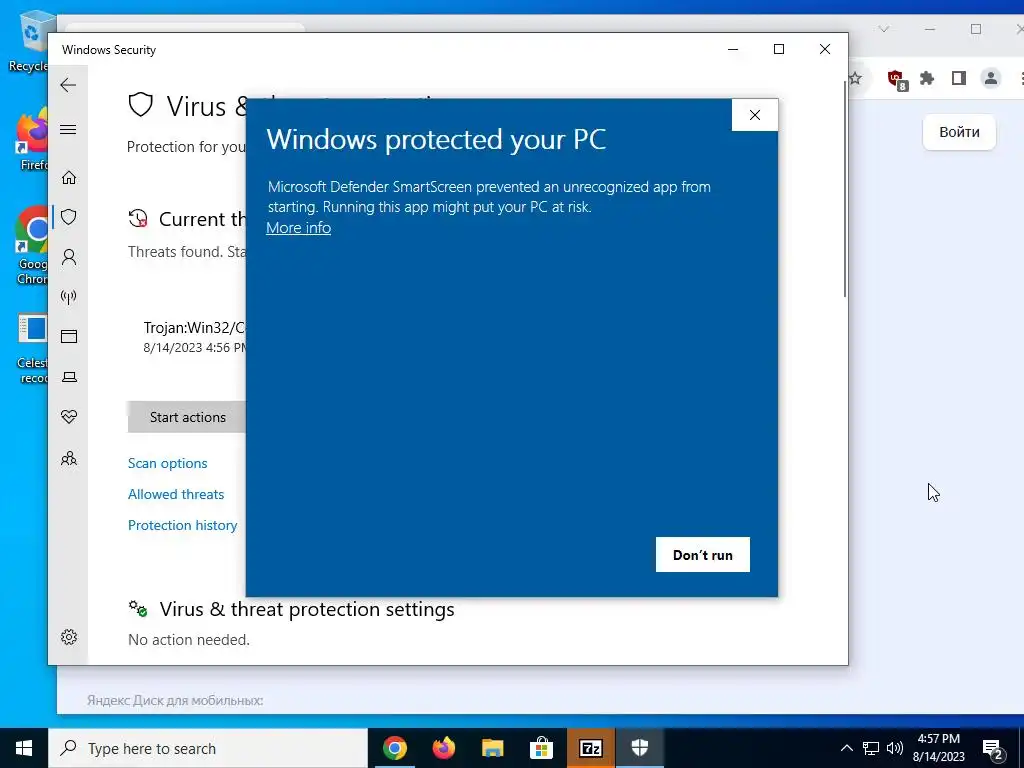This screenshot has width=1024, height=768.
Task: Bookmark page with Chrome star icon
Action: [x=855, y=79]
